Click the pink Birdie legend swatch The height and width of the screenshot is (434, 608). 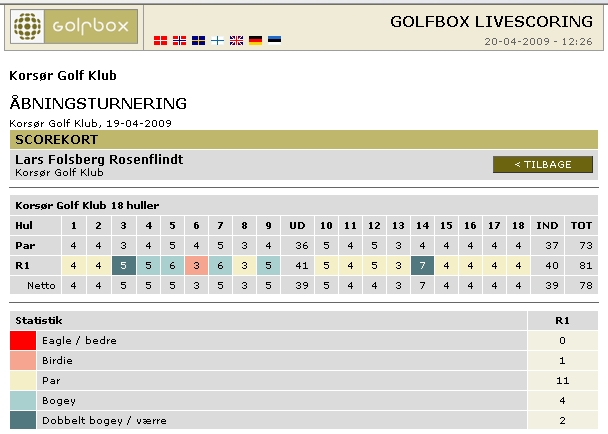click(23, 361)
